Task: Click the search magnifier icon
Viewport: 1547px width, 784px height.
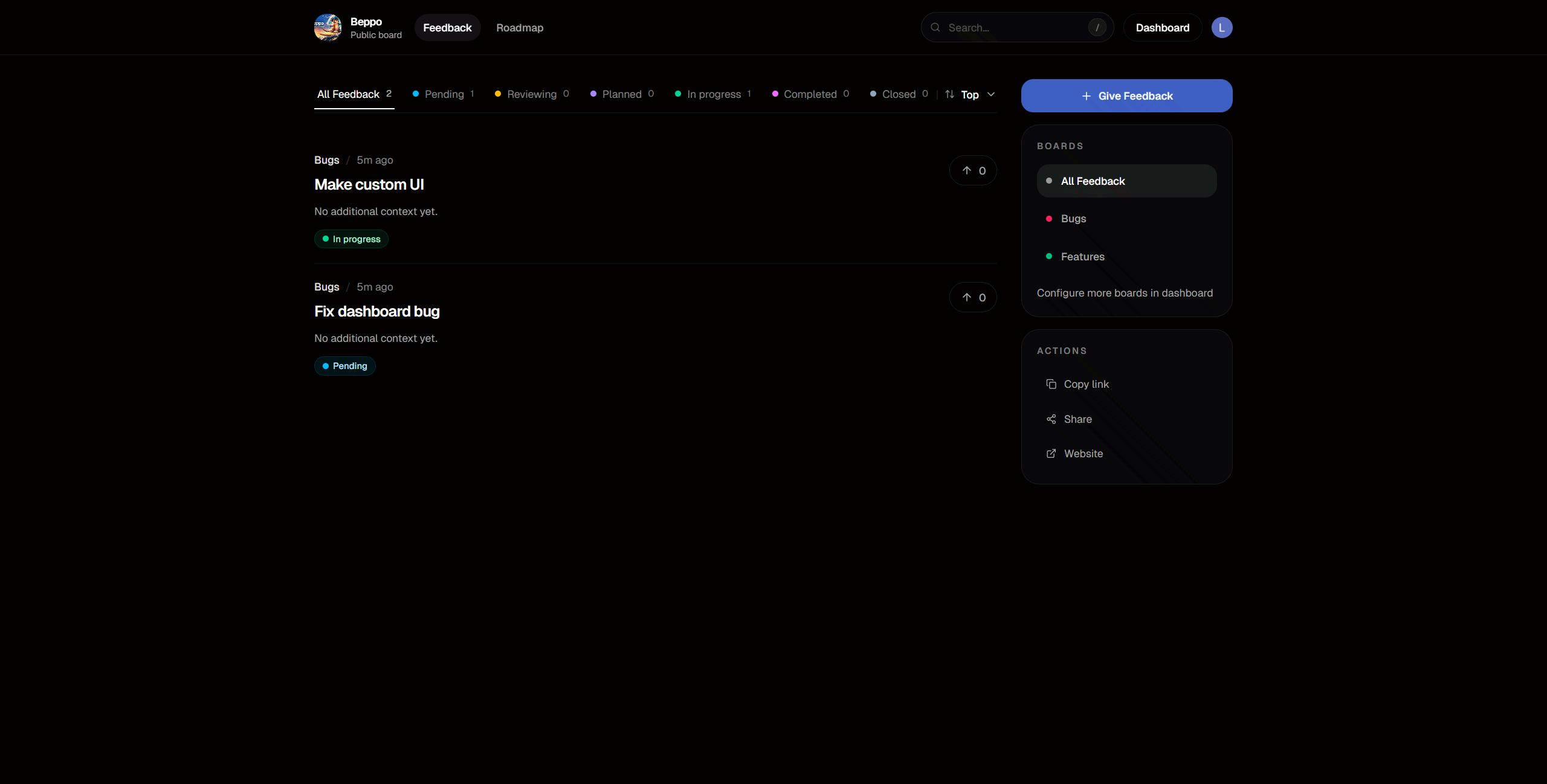Action: pos(935,27)
